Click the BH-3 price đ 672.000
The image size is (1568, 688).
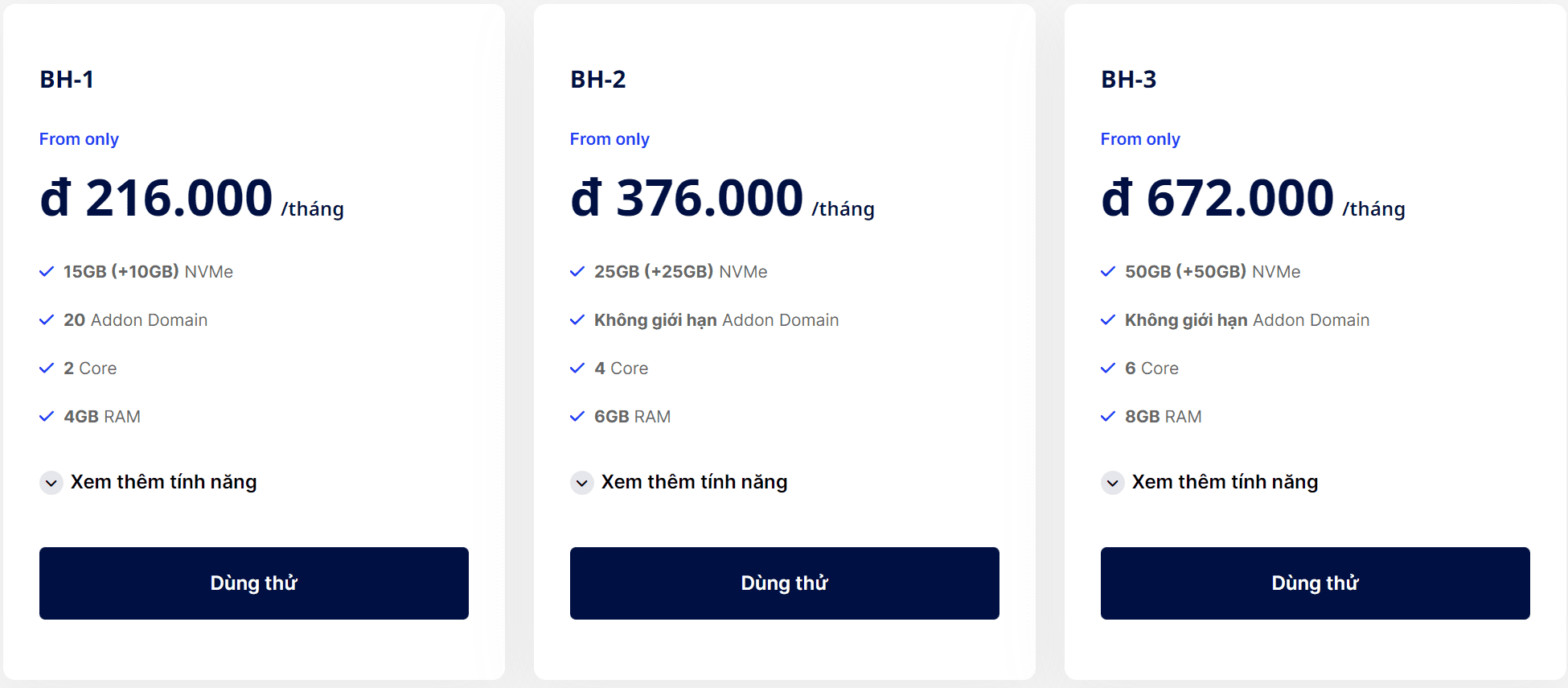click(1217, 198)
